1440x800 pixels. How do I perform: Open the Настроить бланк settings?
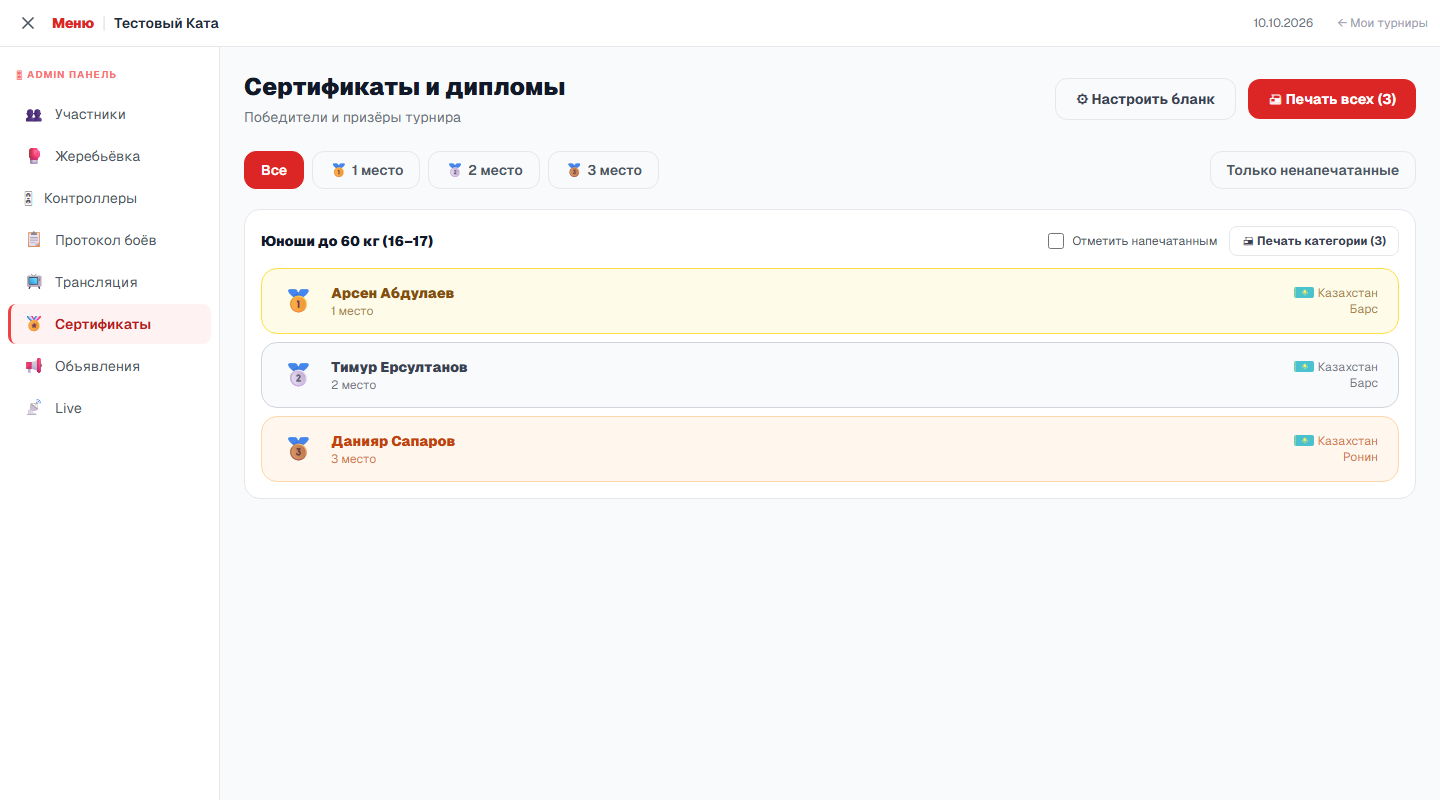coord(1145,99)
